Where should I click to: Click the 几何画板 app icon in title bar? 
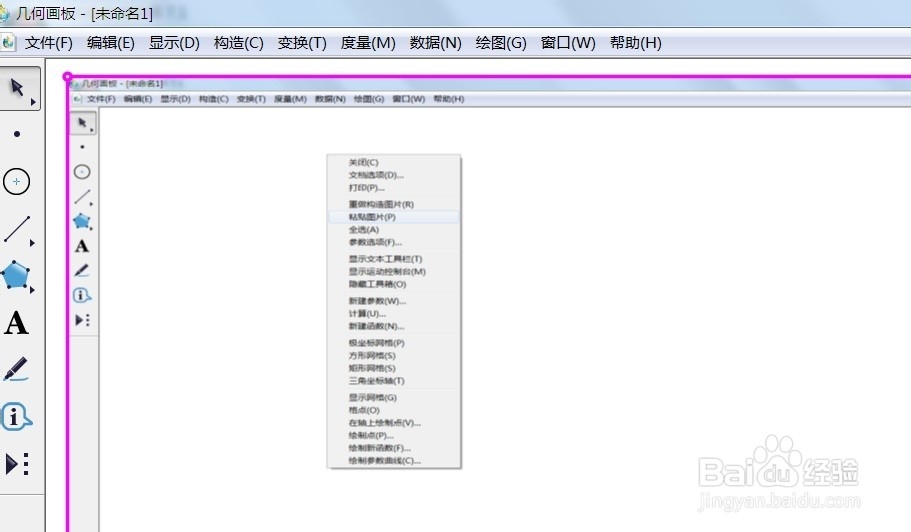(x=5, y=13)
